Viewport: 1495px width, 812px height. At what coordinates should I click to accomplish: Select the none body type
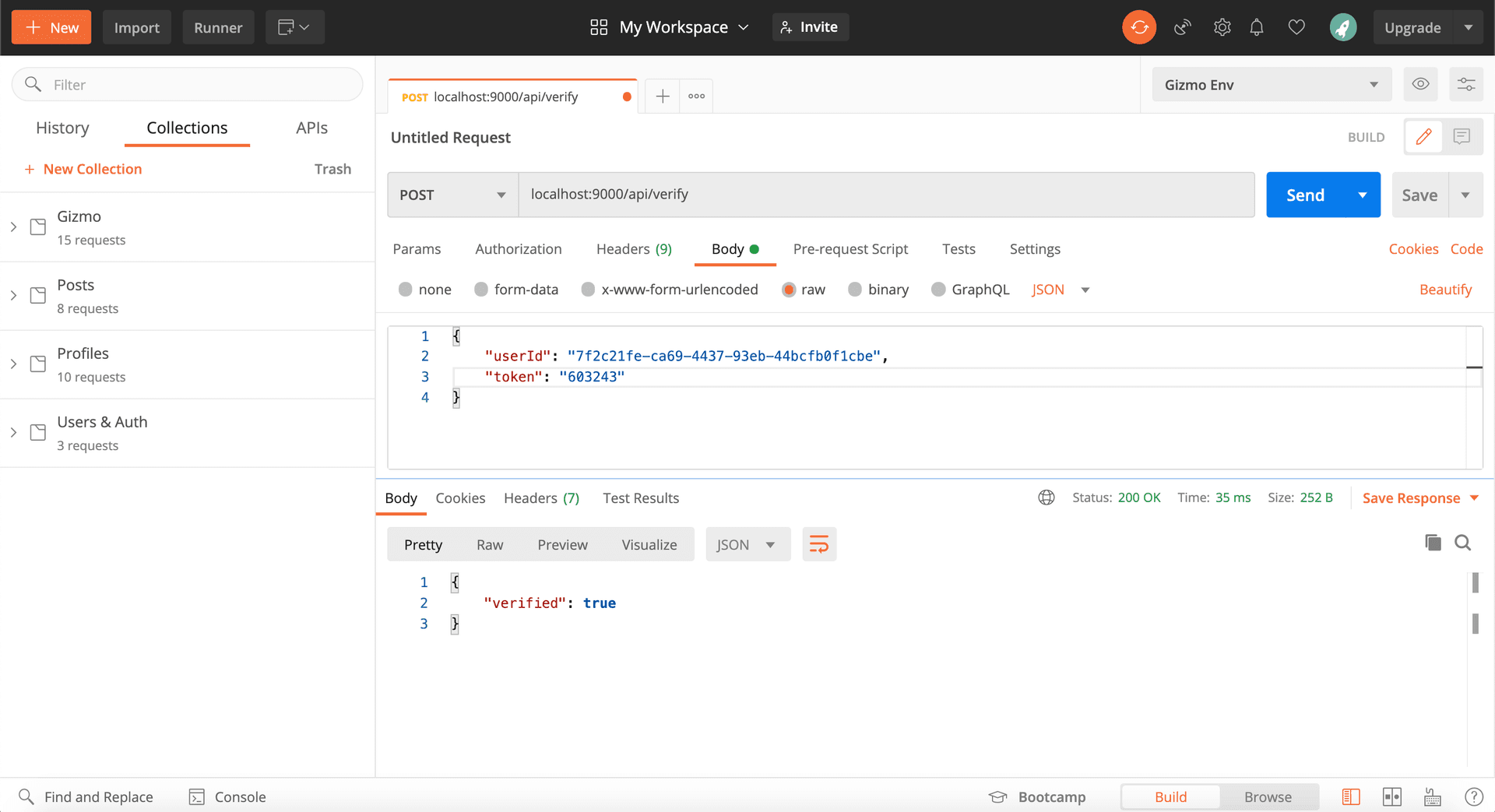pos(406,290)
